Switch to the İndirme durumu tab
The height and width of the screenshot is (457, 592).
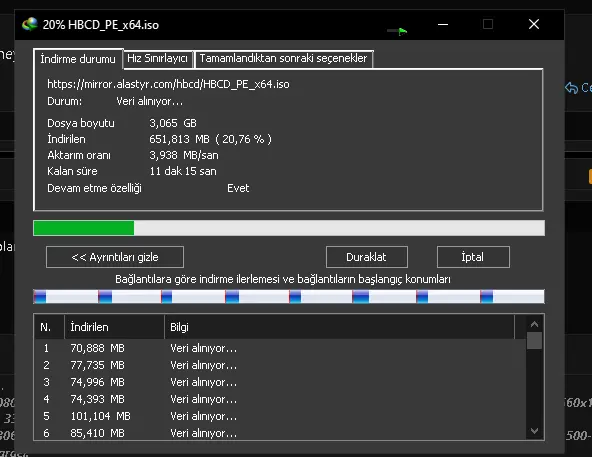78,59
